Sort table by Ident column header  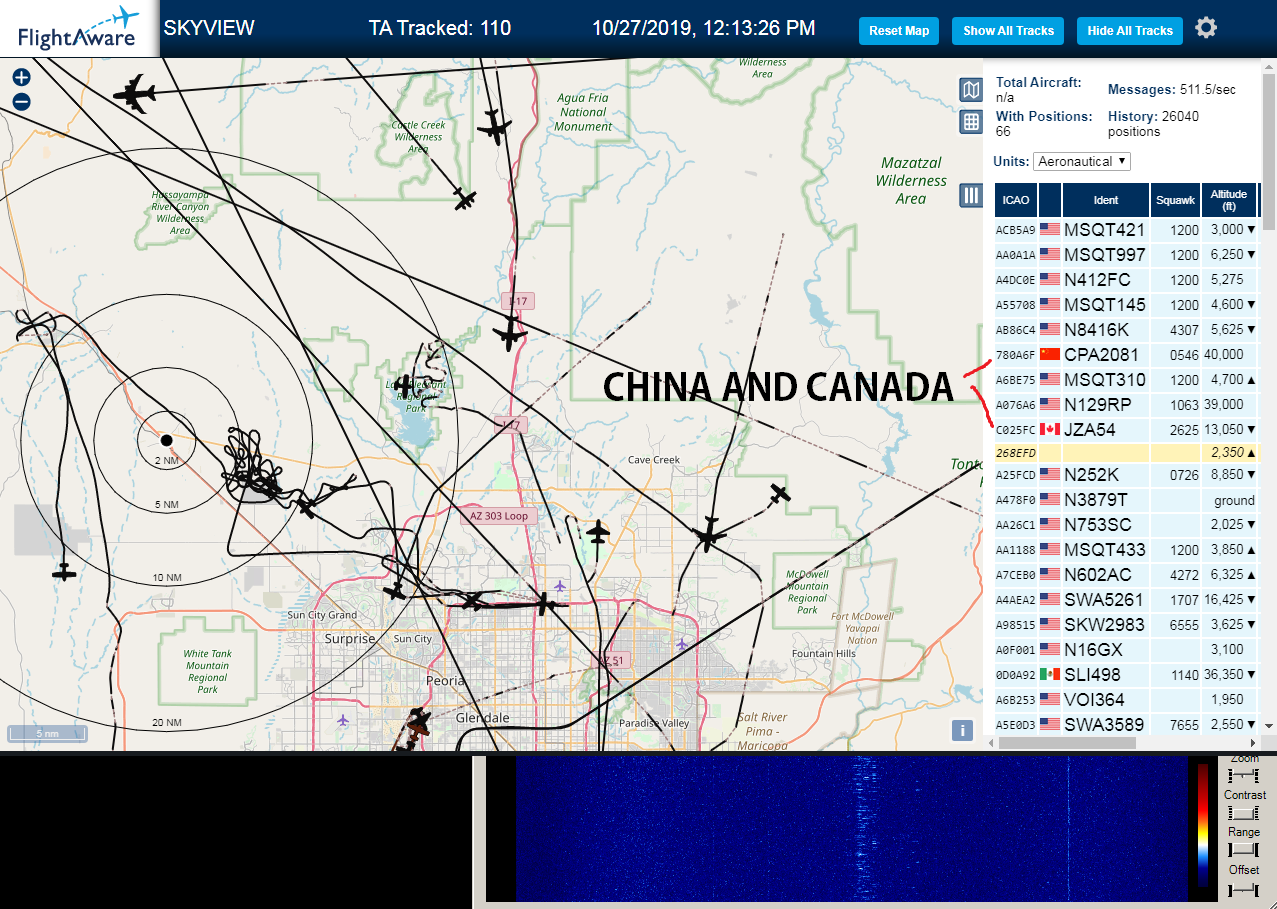point(1106,200)
